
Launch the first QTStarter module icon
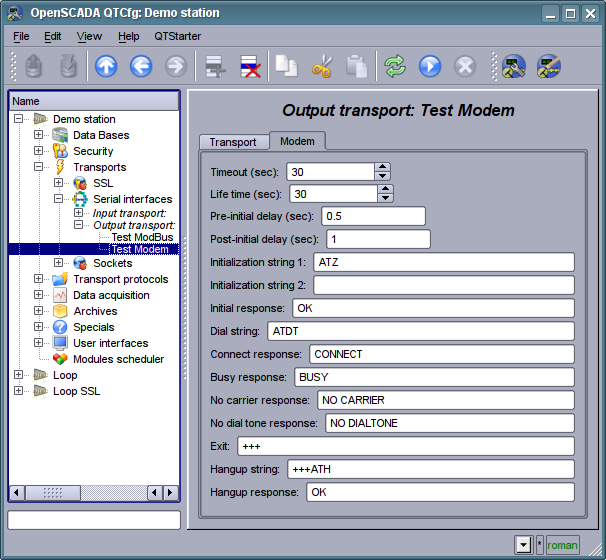514,66
